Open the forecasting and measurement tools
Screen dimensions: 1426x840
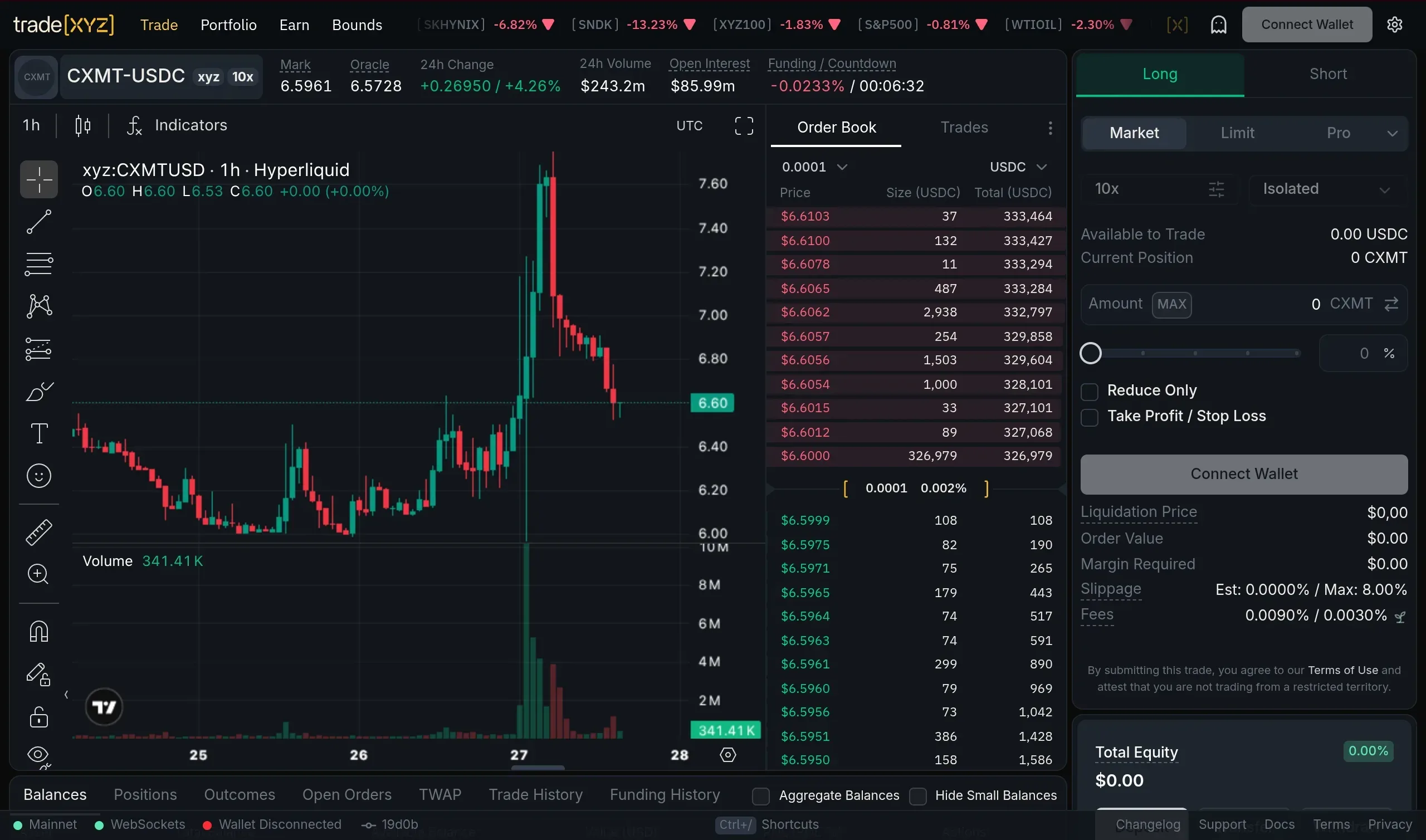click(x=38, y=349)
